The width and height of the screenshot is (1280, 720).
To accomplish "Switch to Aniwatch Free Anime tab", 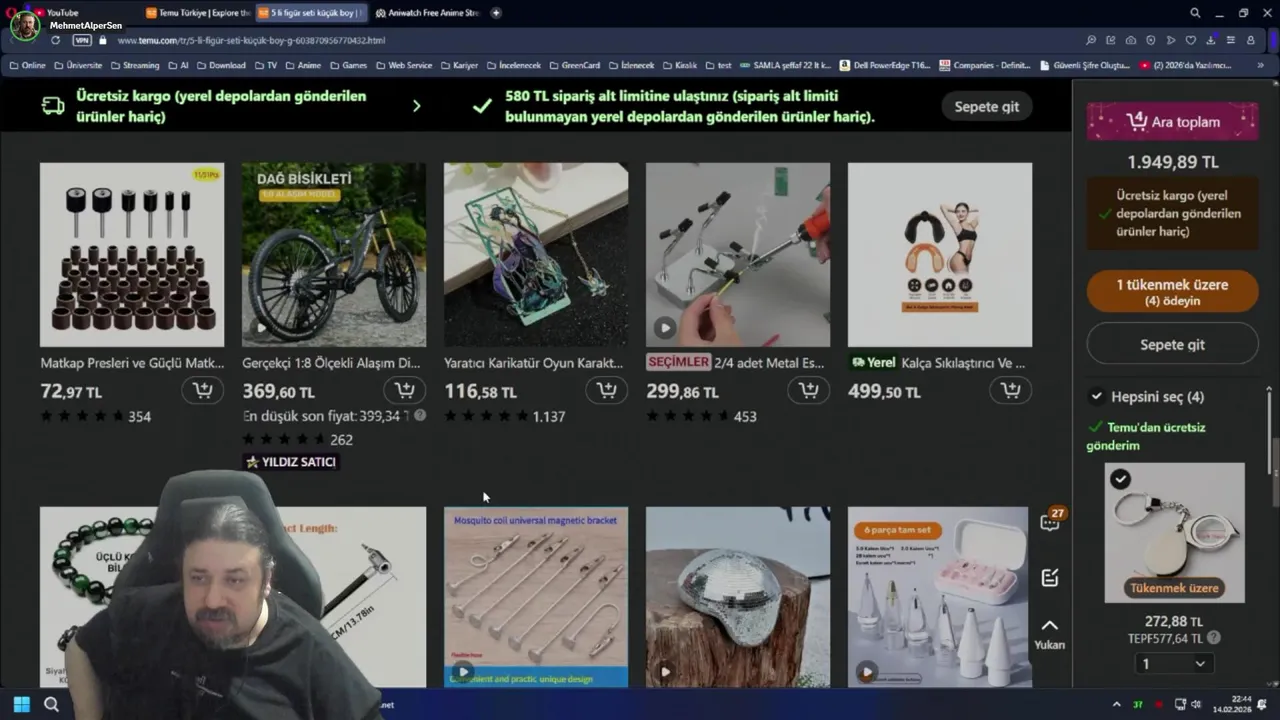I will (427, 13).
